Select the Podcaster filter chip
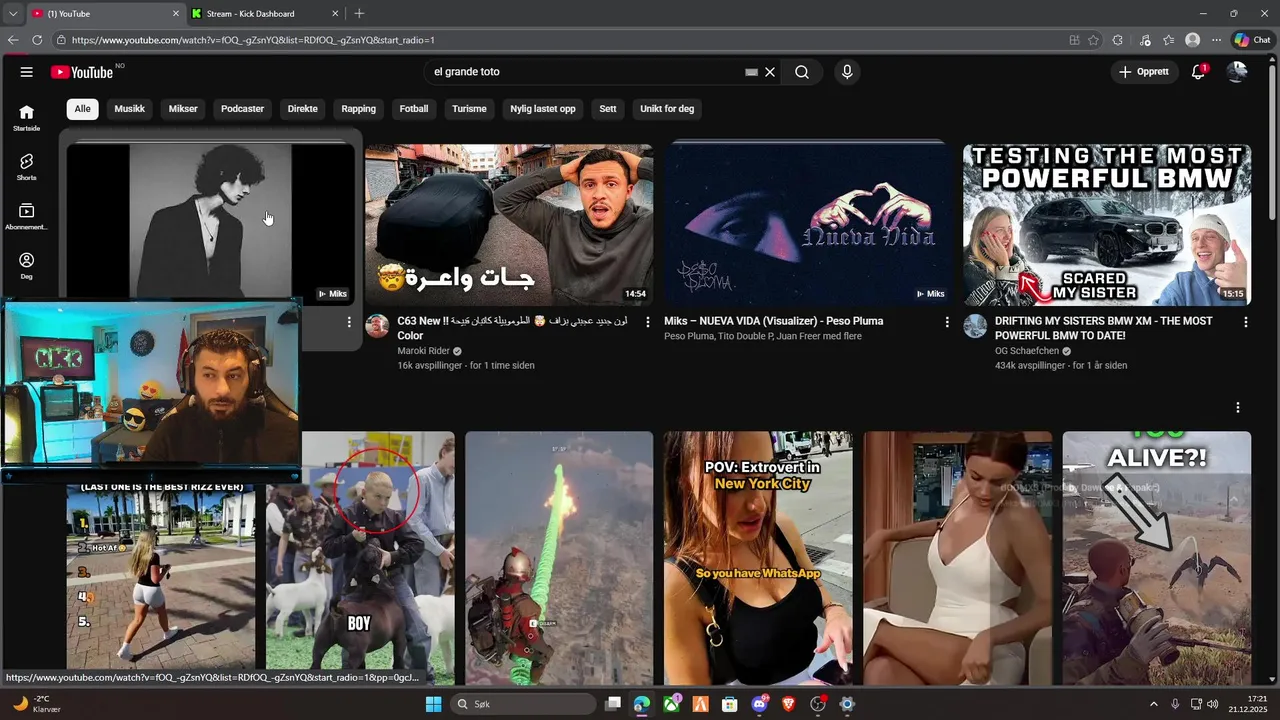 242,108
